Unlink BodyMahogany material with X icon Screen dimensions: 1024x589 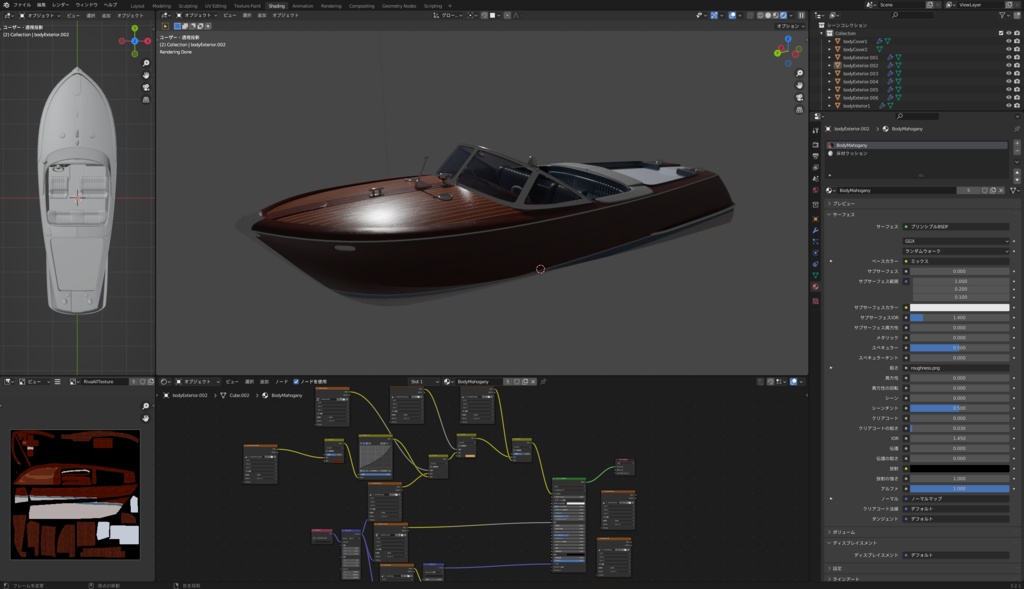pos(1001,190)
